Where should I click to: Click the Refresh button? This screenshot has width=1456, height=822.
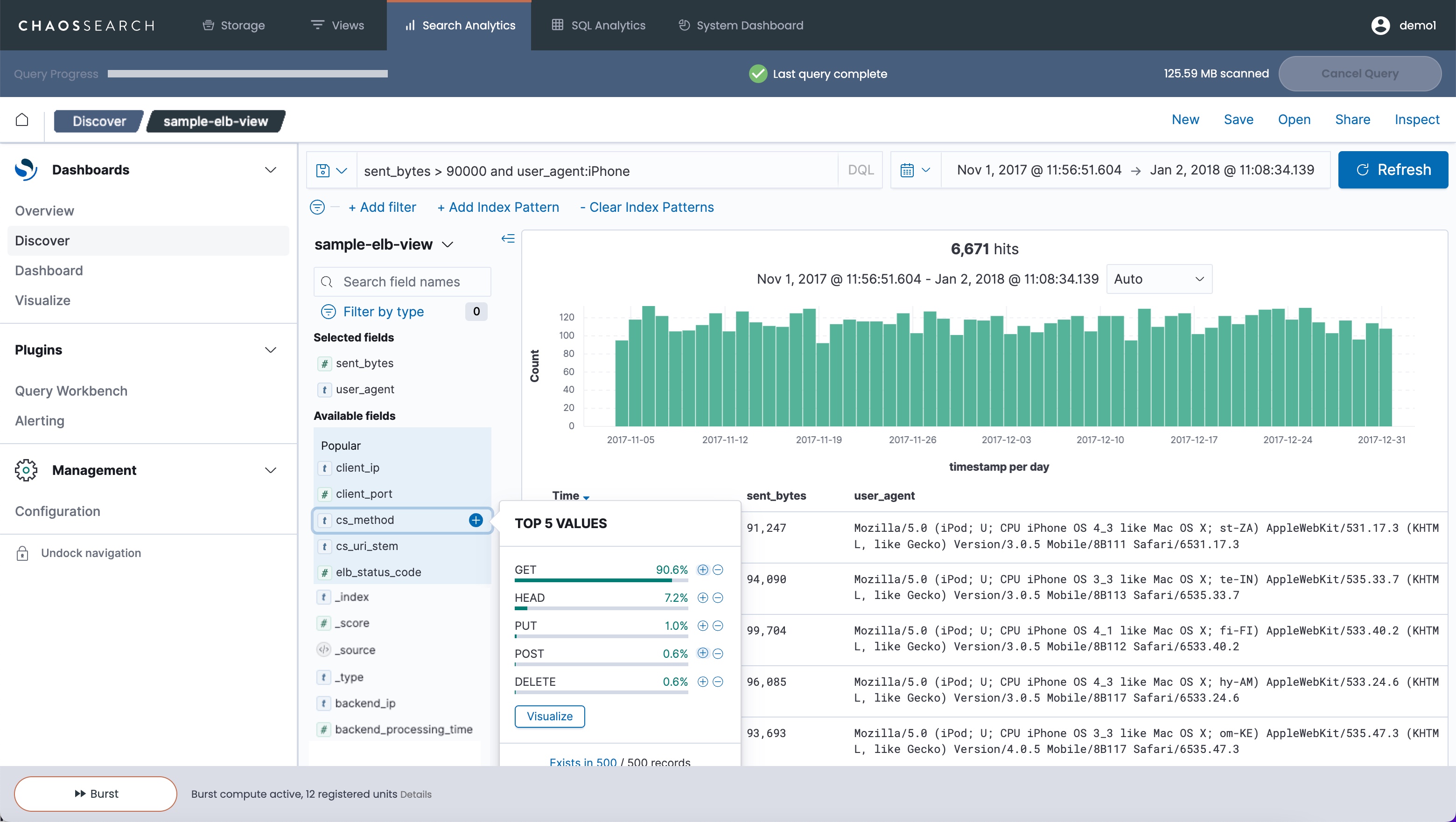coord(1393,169)
